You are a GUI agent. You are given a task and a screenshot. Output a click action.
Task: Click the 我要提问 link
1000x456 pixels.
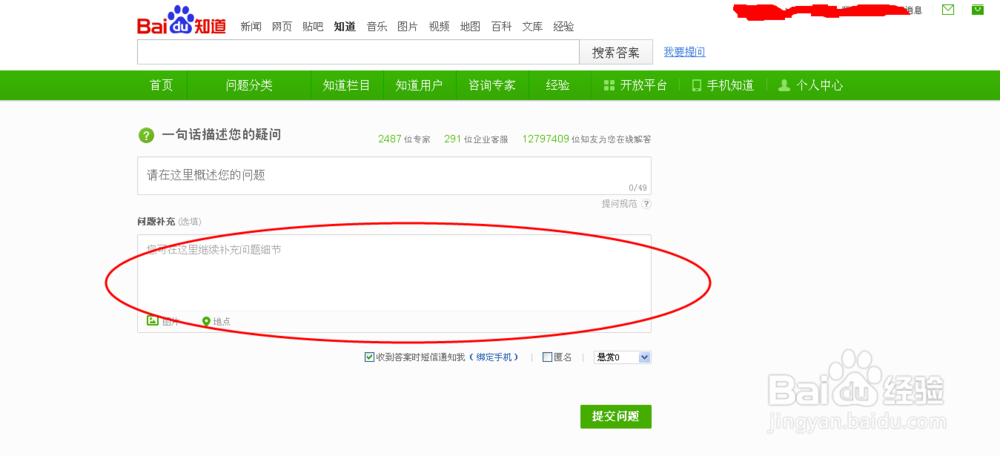pyautogui.click(x=684, y=52)
